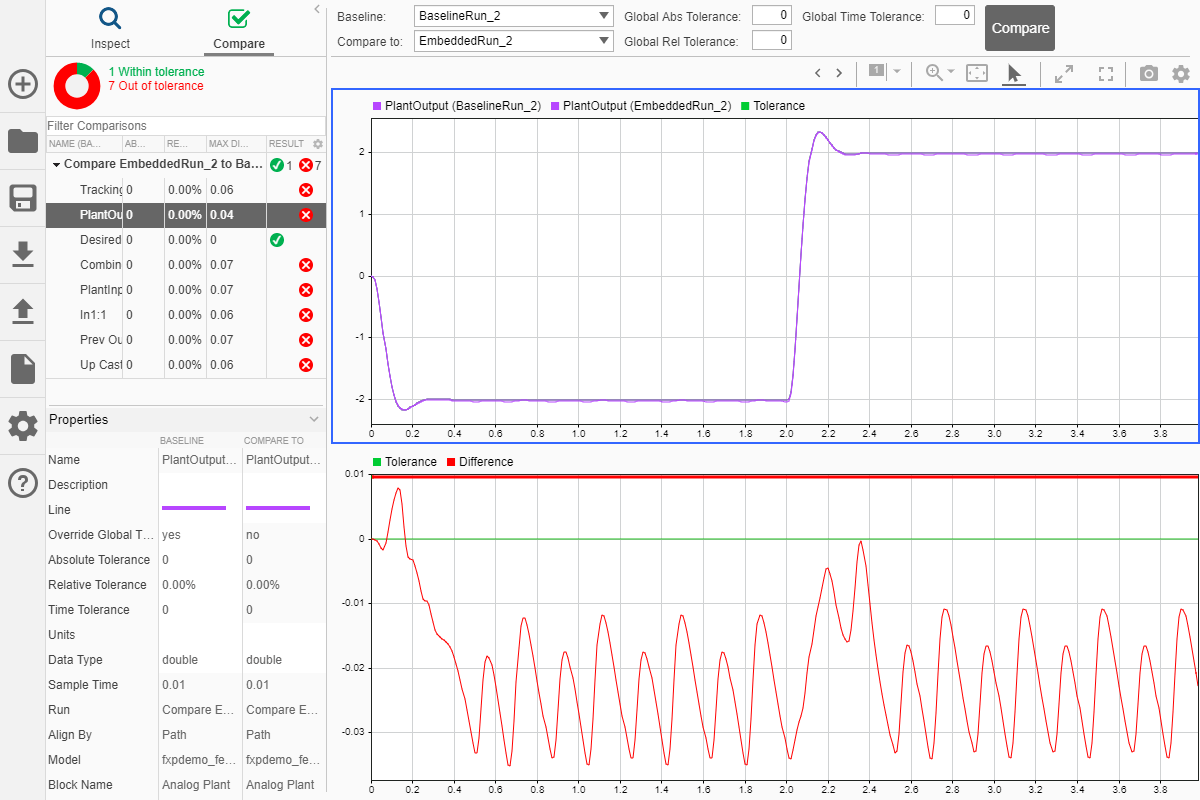Open the Compare to run dropdown
This screenshot has height=800, width=1200.
[514, 41]
